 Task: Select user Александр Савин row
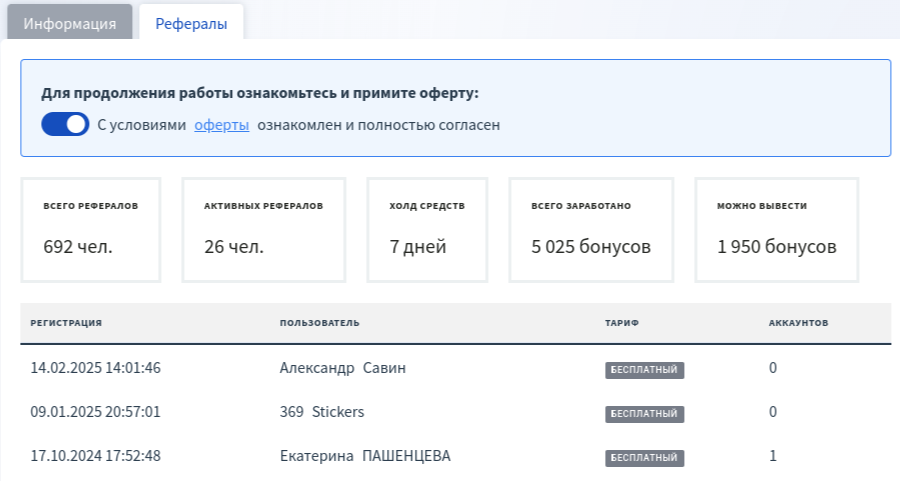pyautogui.click(x=456, y=368)
